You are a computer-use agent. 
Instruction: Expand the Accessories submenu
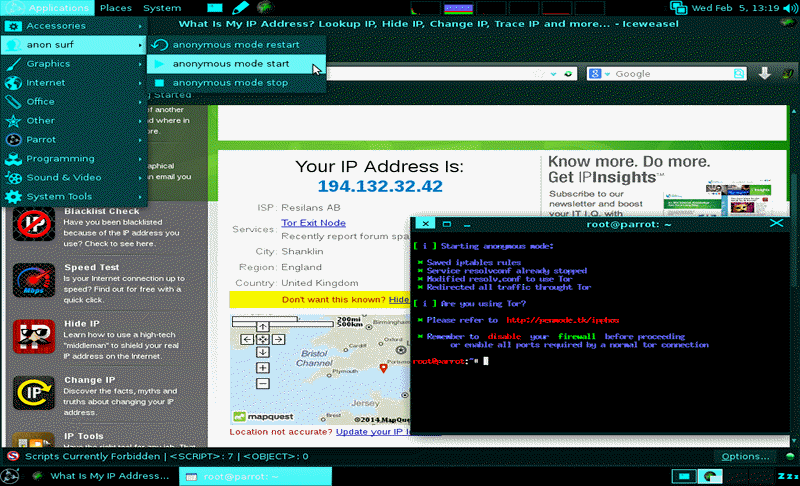pos(74,25)
